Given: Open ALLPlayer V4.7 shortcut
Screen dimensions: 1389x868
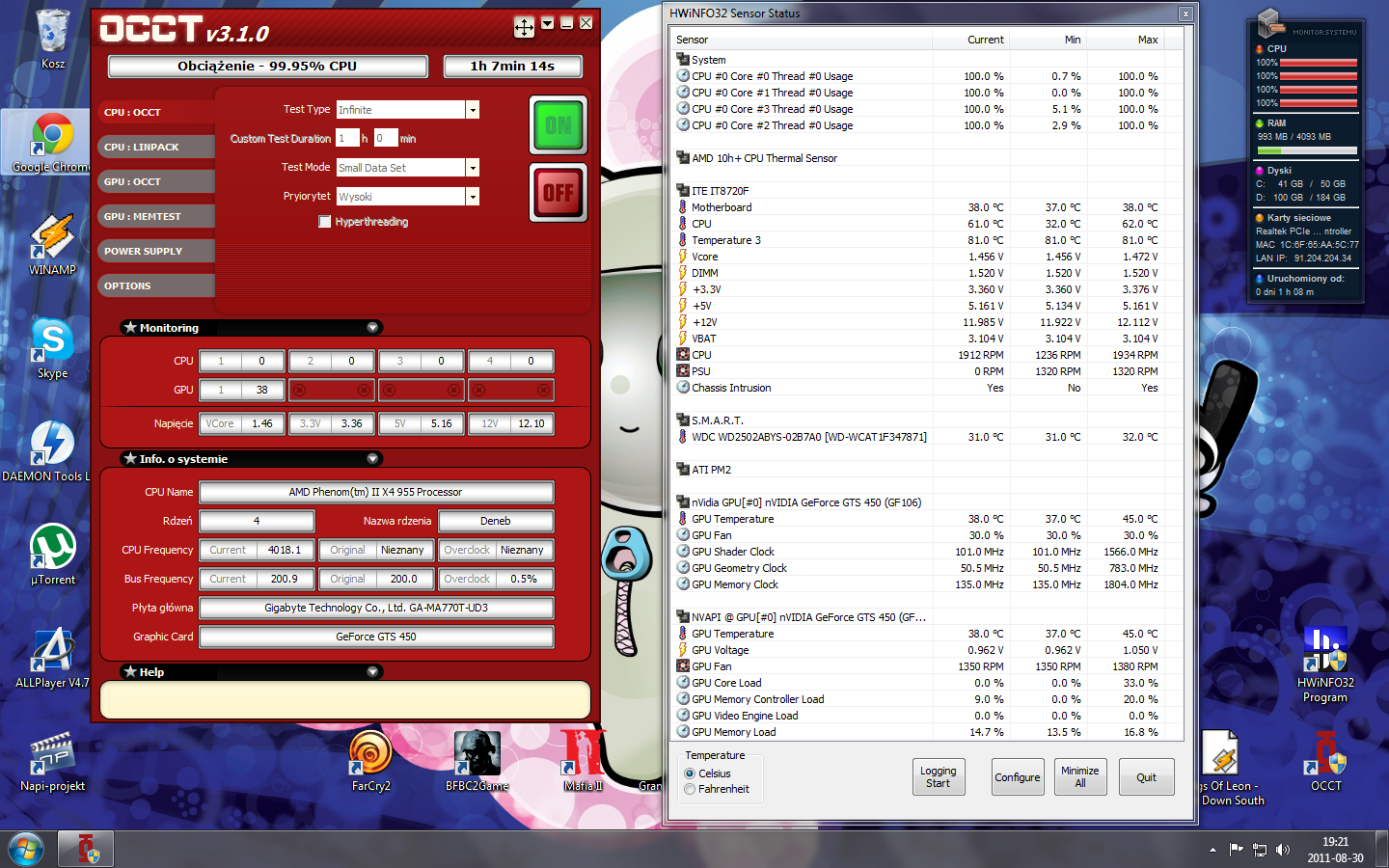Looking at the screenshot, I should coord(52,658).
